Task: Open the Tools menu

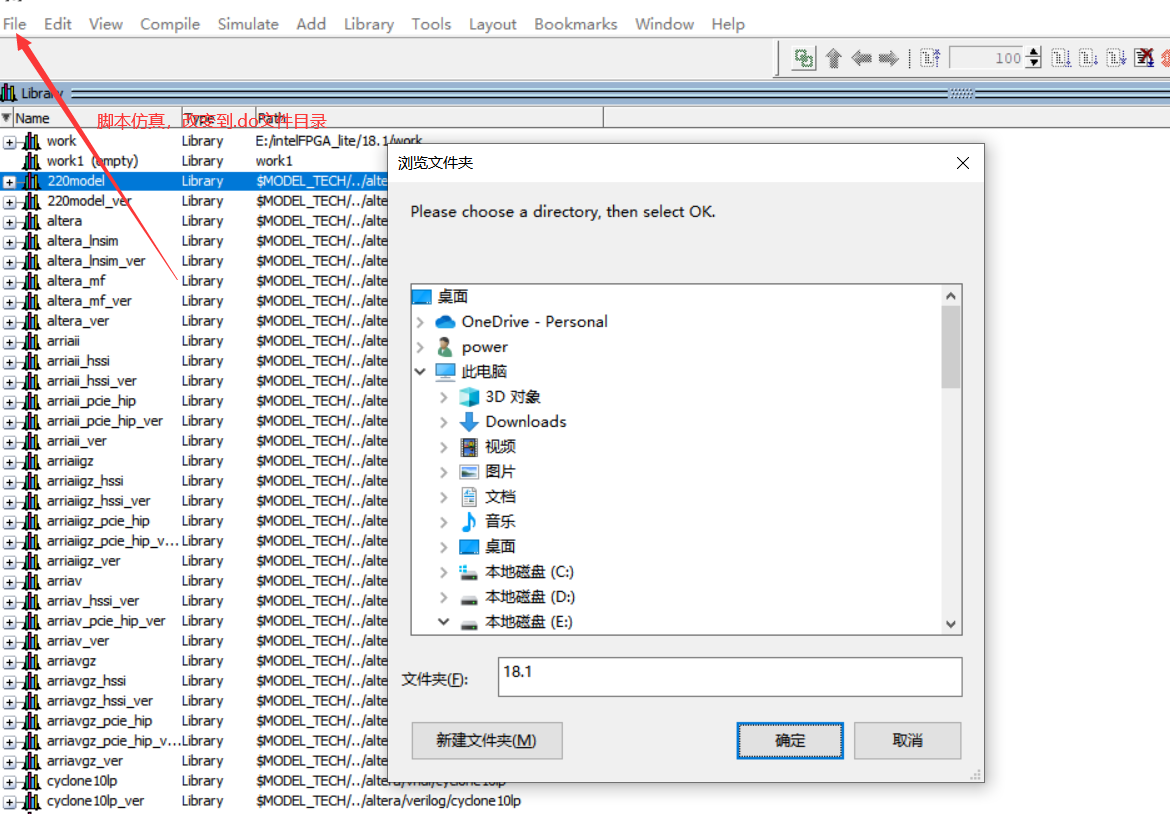Action: [x=431, y=24]
